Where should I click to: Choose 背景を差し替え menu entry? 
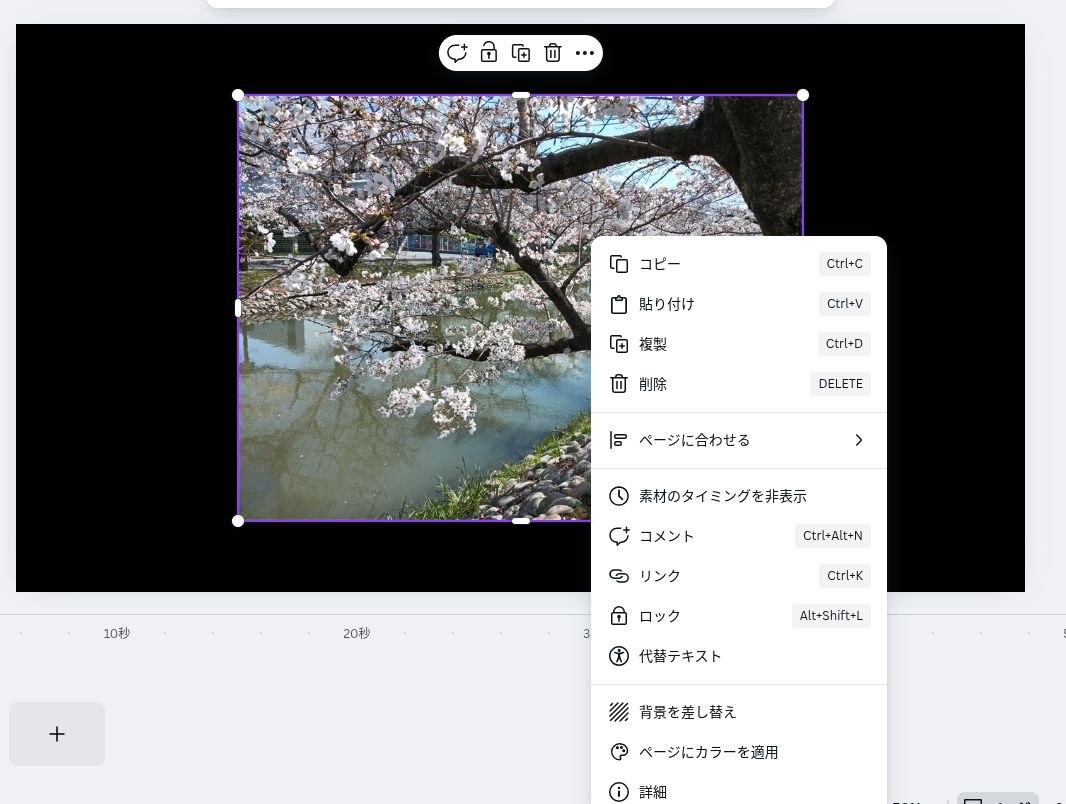(x=688, y=712)
